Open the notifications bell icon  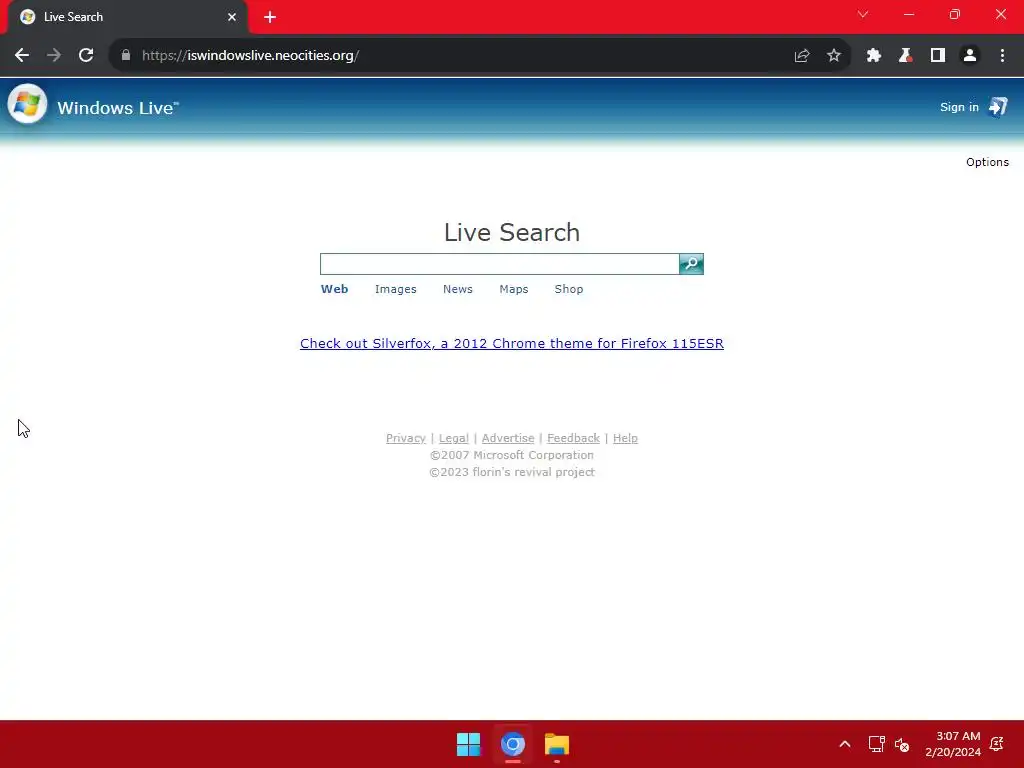pyautogui.click(x=997, y=744)
